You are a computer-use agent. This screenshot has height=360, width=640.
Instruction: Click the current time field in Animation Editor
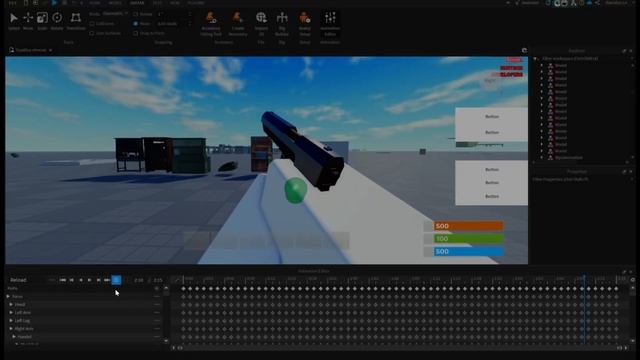(x=138, y=280)
